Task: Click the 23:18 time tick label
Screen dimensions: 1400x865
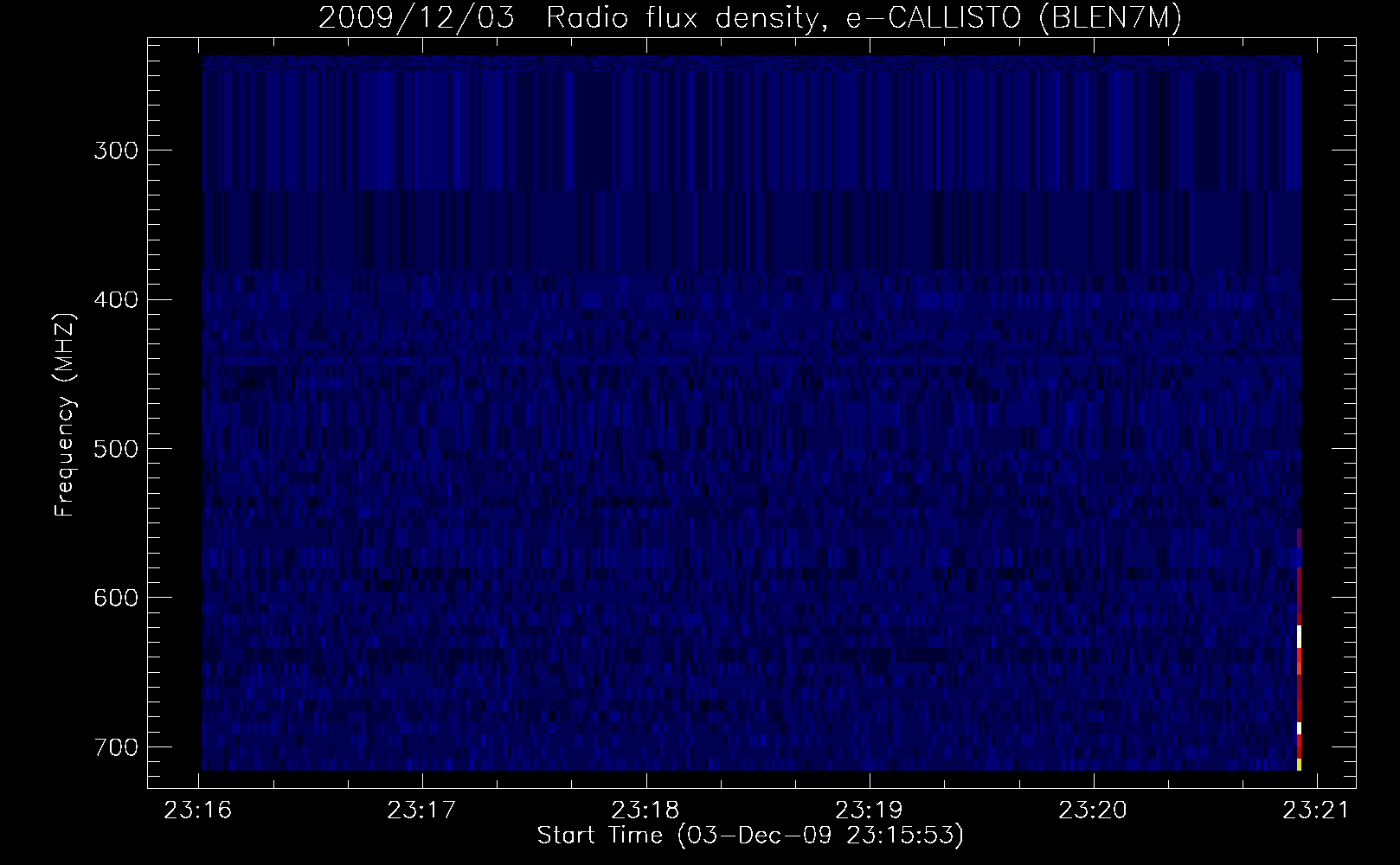Action: pyautogui.click(x=646, y=811)
